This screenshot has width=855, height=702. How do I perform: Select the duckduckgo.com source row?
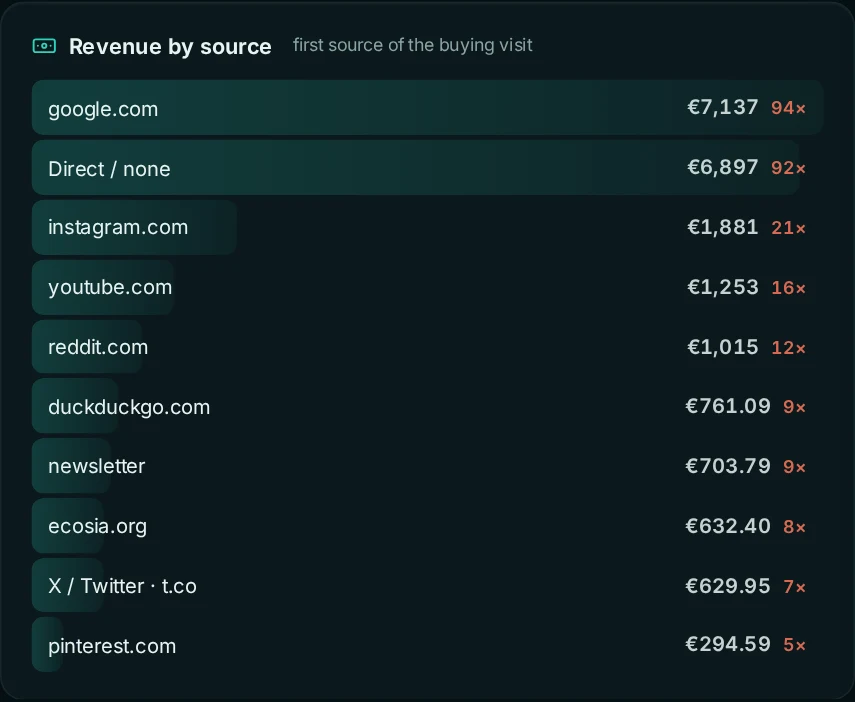[428, 406]
